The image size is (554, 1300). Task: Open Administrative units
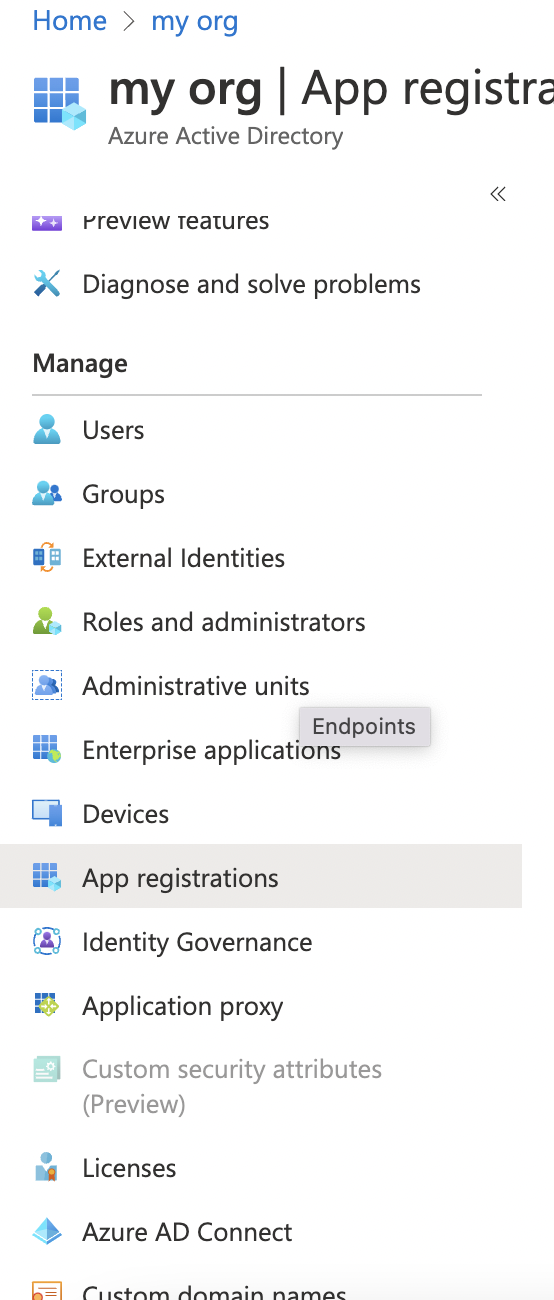click(196, 686)
